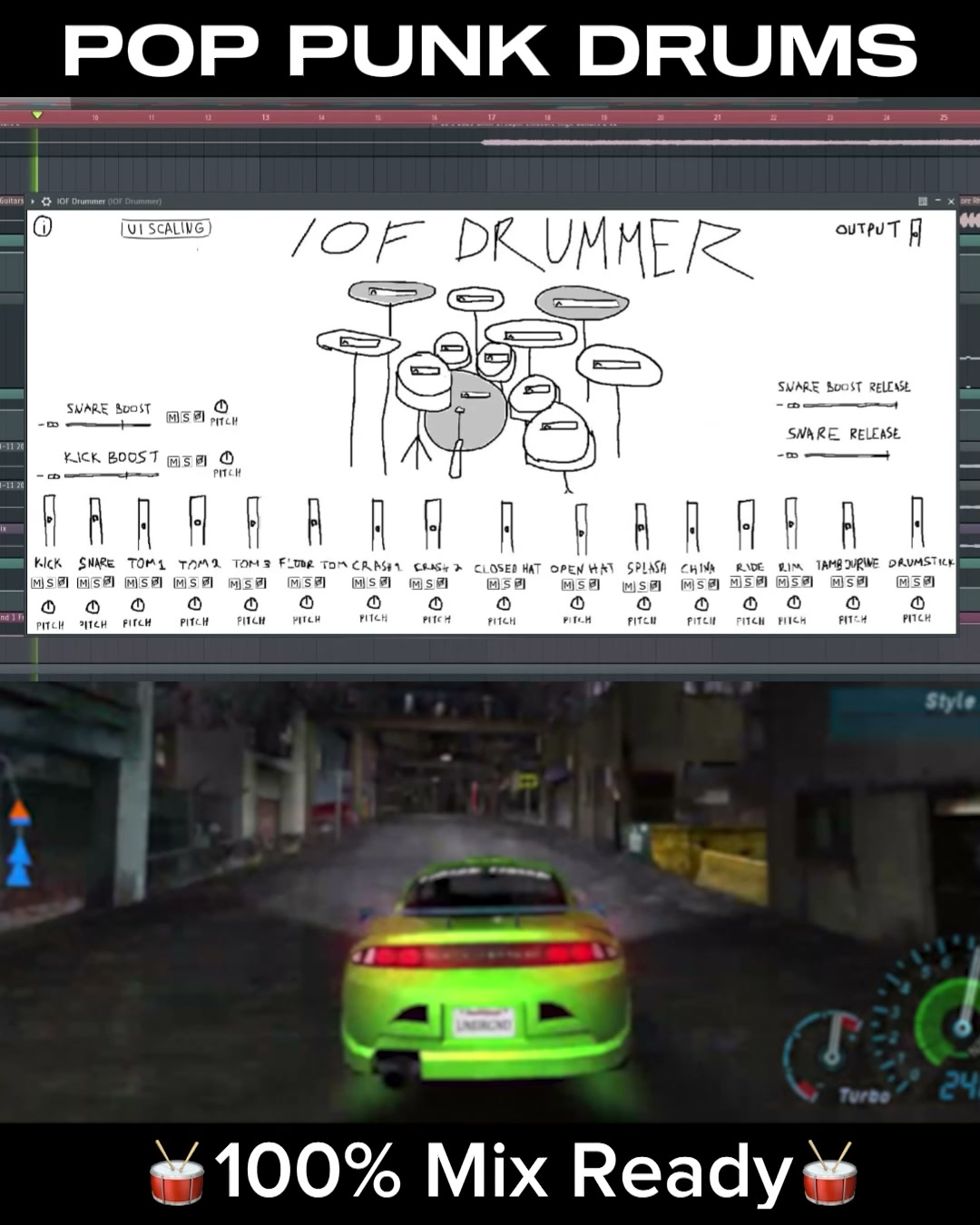Image resolution: width=980 pixels, height=1225 pixels.
Task: Solo the Ride channel
Action: (x=749, y=582)
